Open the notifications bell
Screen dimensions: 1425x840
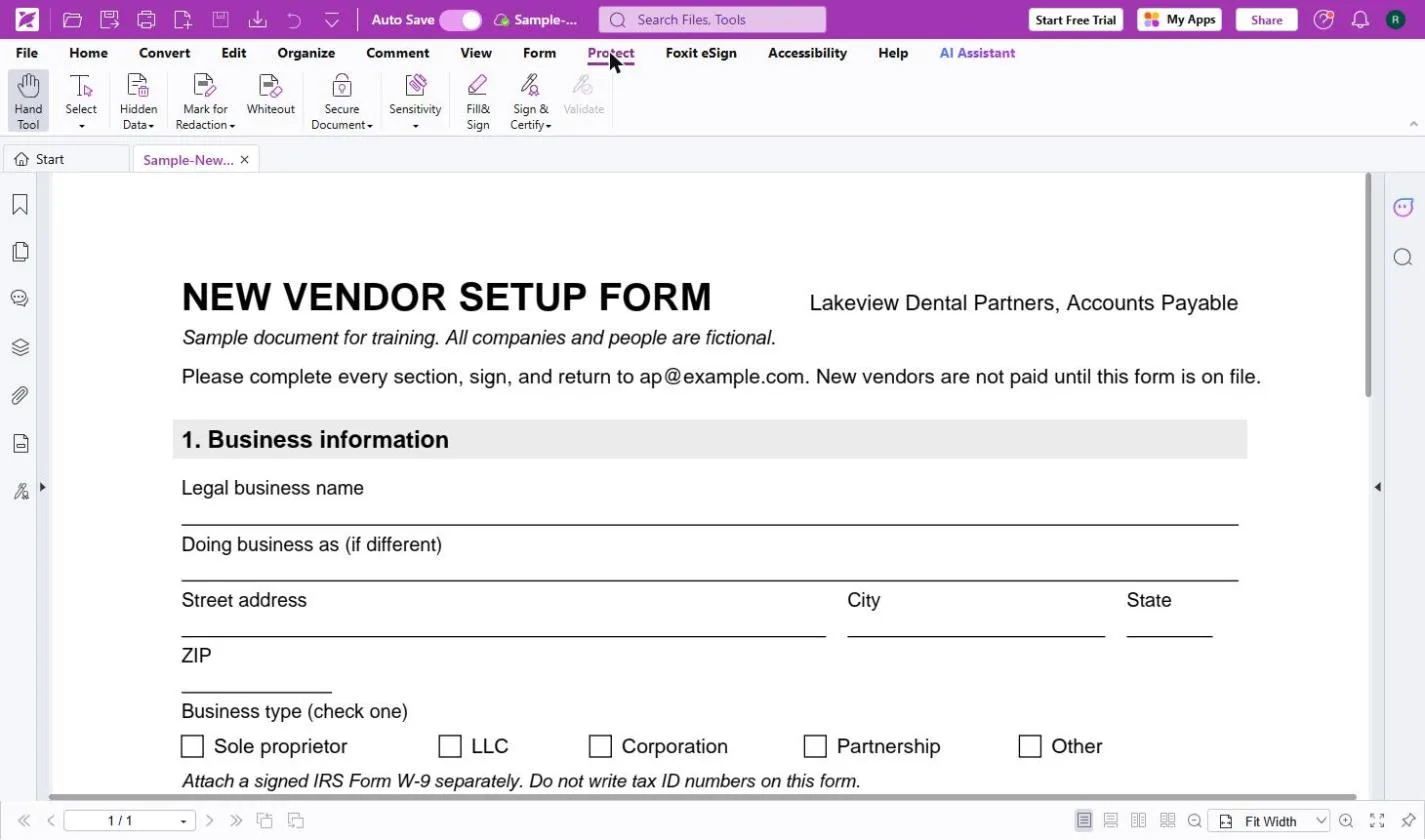click(x=1360, y=19)
